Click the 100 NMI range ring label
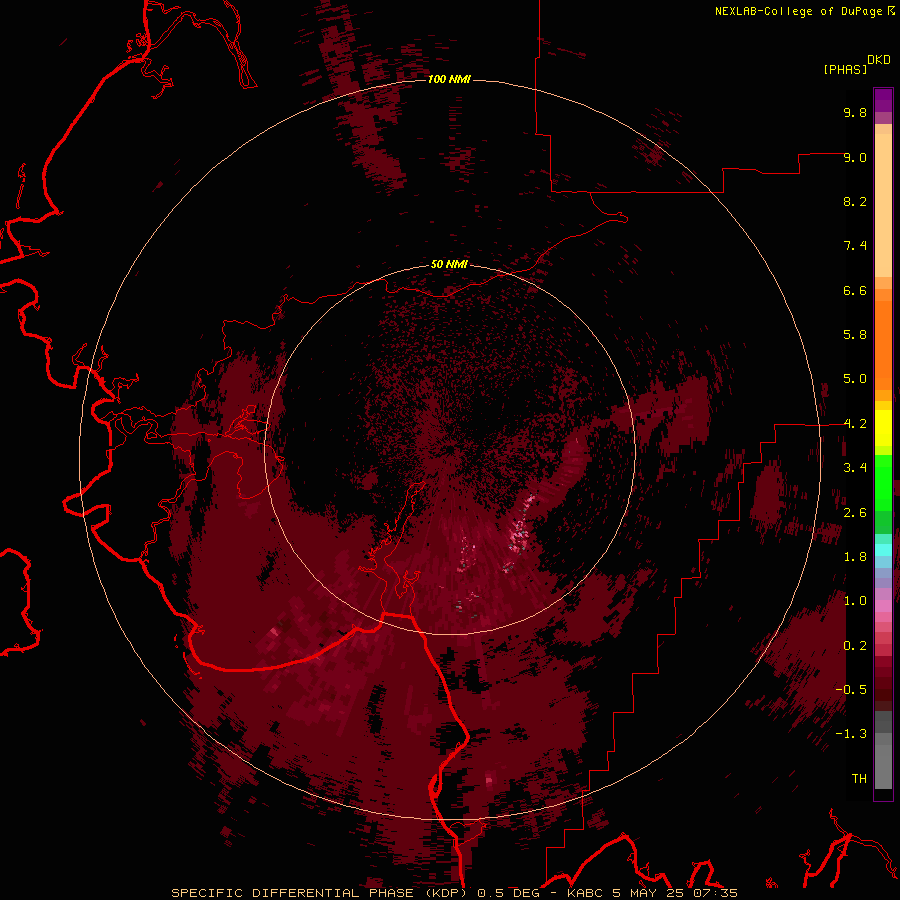 (449, 79)
